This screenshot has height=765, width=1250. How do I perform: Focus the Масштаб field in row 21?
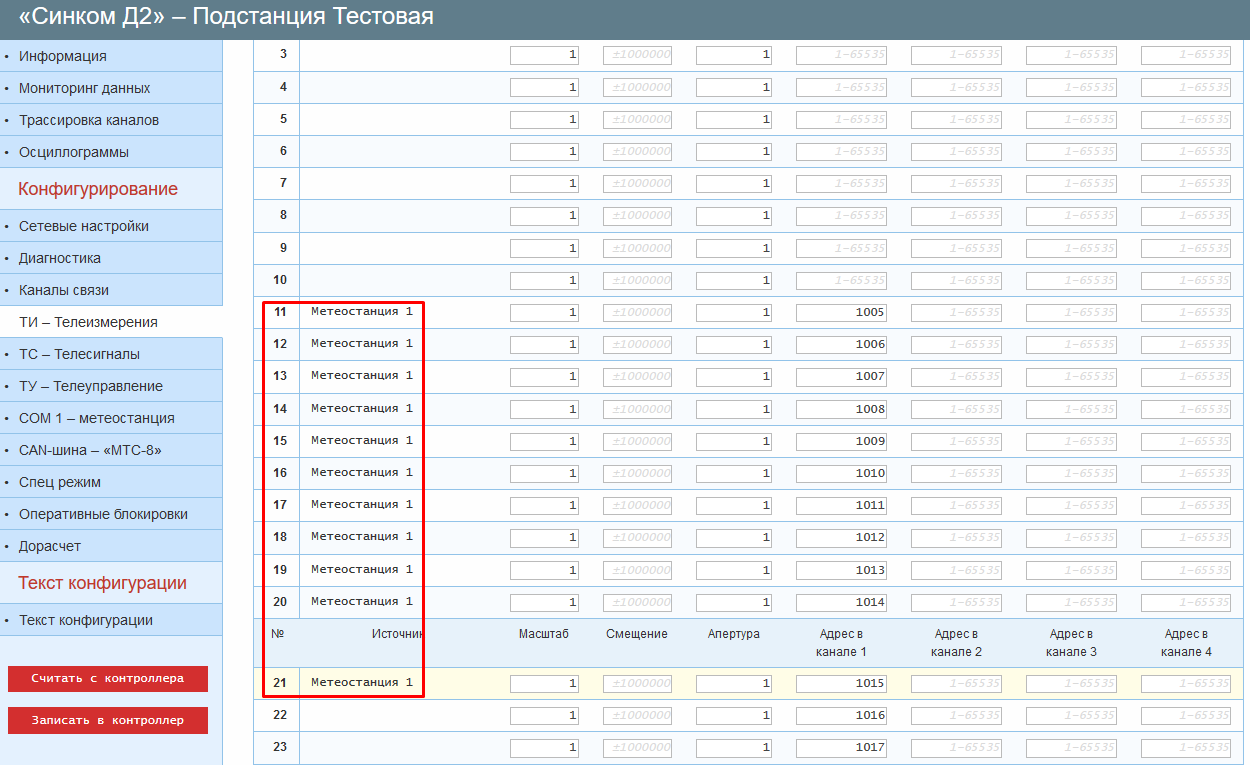tap(544, 684)
